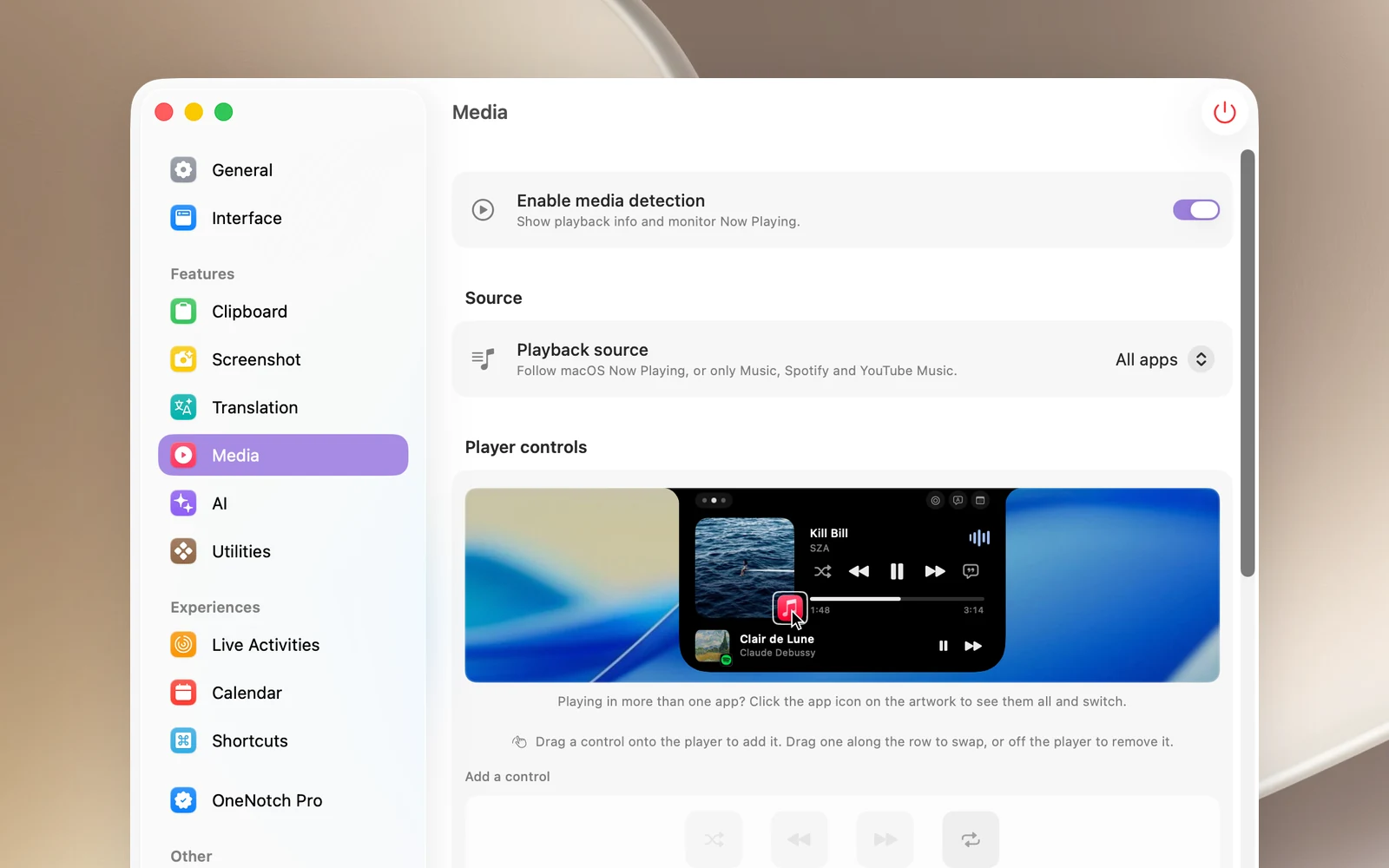
Task: Click the yellow window minimize button
Action: click(x=194, y=112)
